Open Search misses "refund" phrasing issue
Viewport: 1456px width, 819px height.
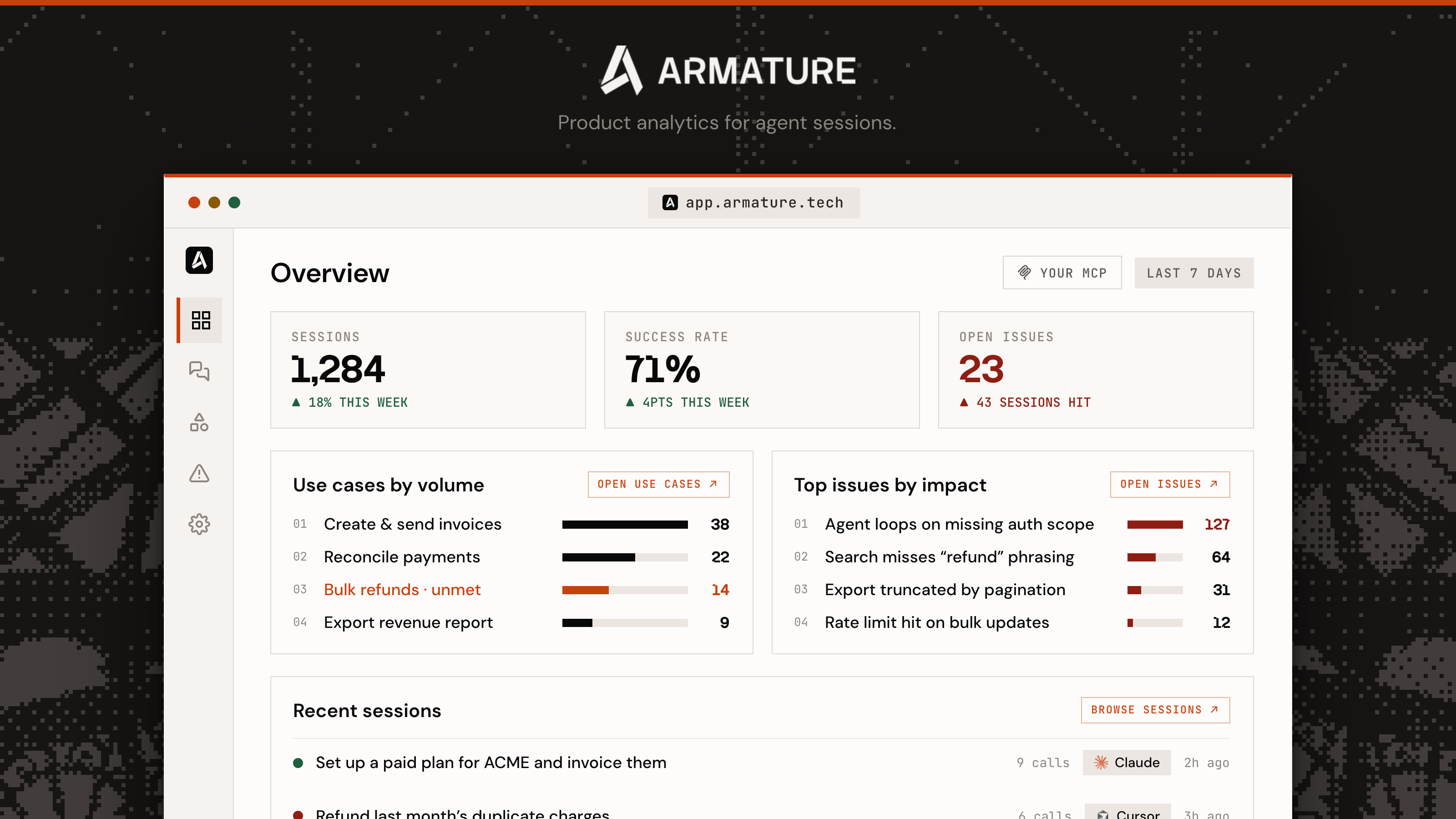tap(1012, 557)
